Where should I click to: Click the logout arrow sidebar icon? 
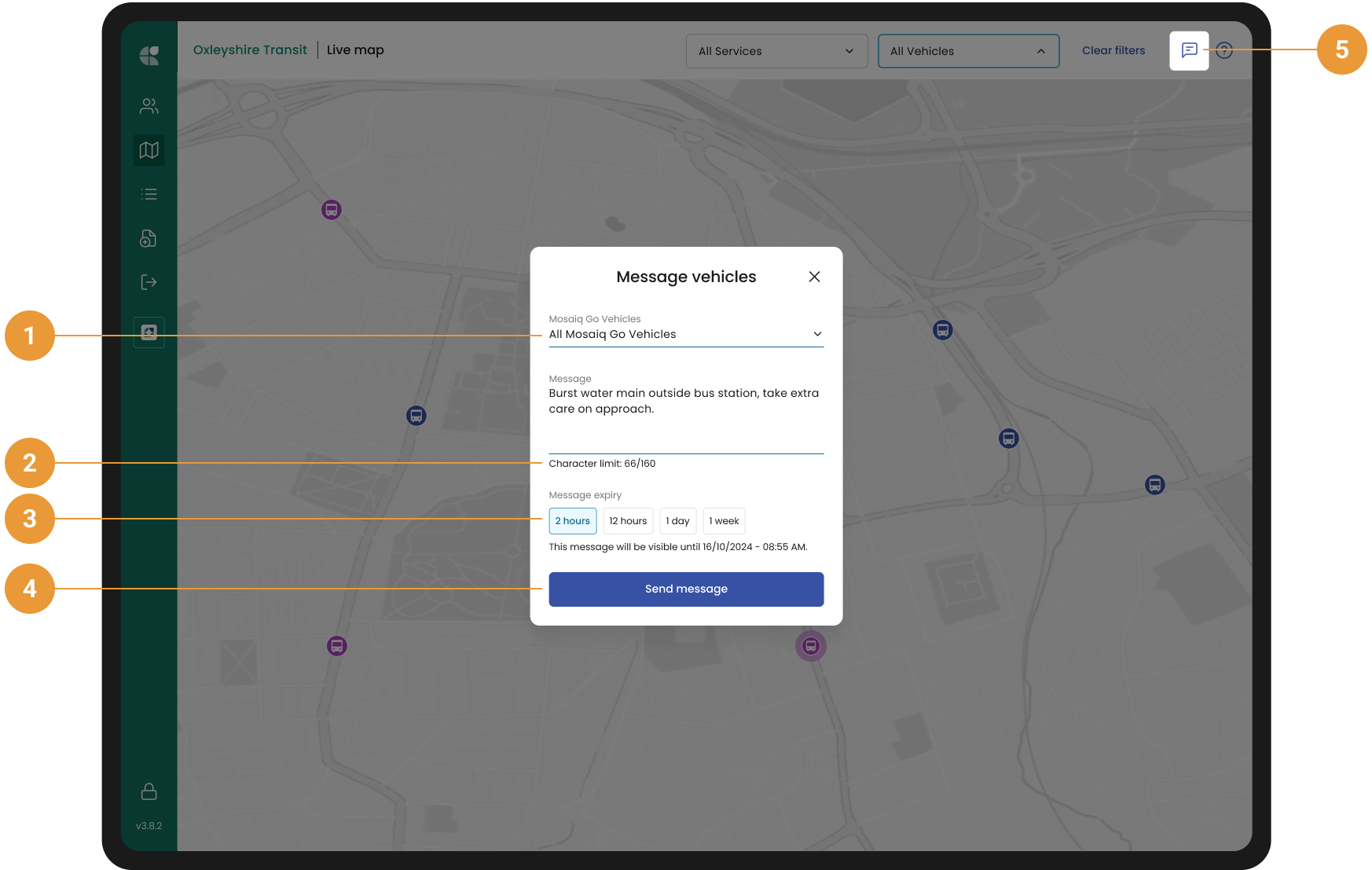click(149, 282)
